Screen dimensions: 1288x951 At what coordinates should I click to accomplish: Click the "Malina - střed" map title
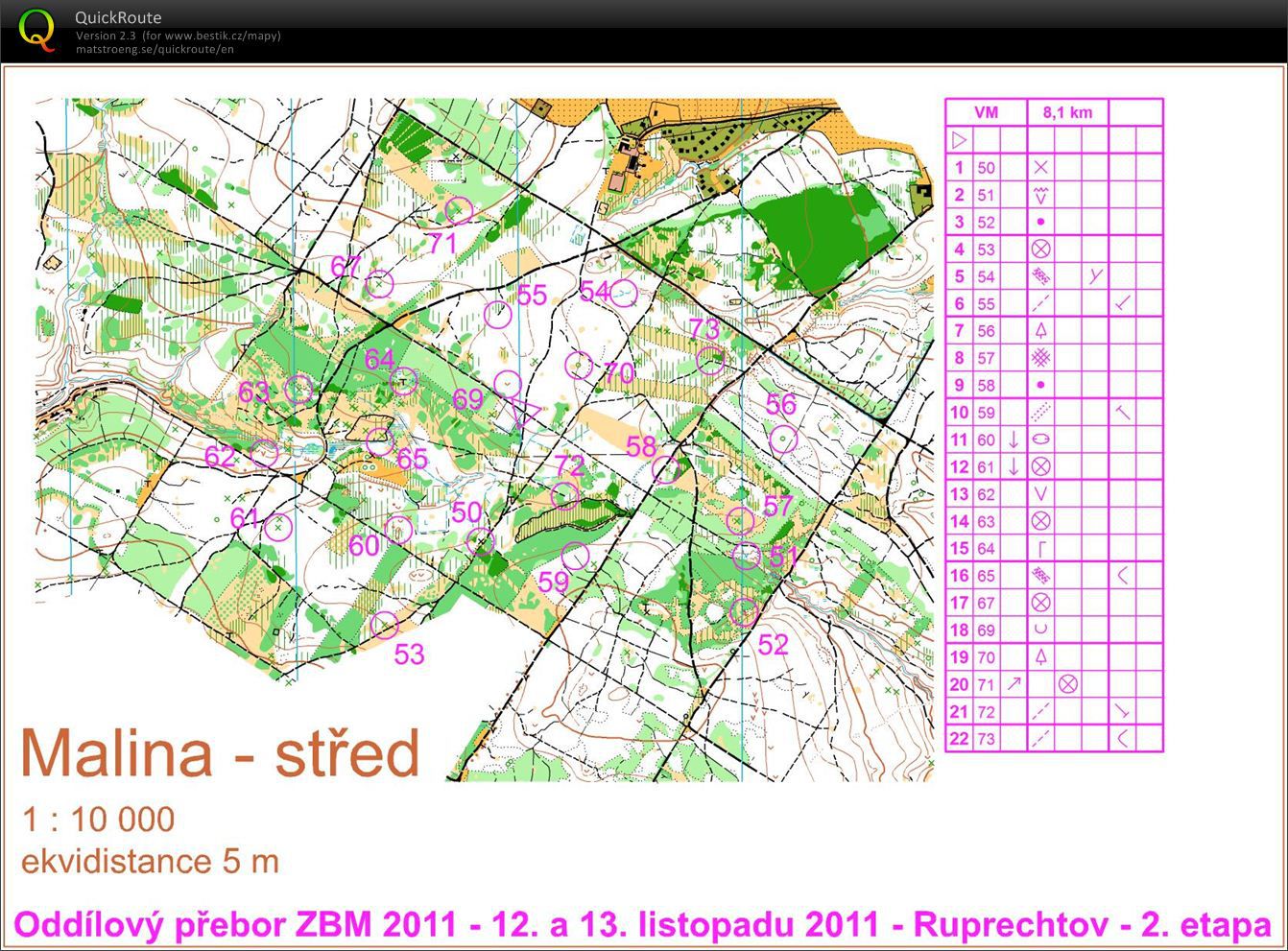point(221,753)
